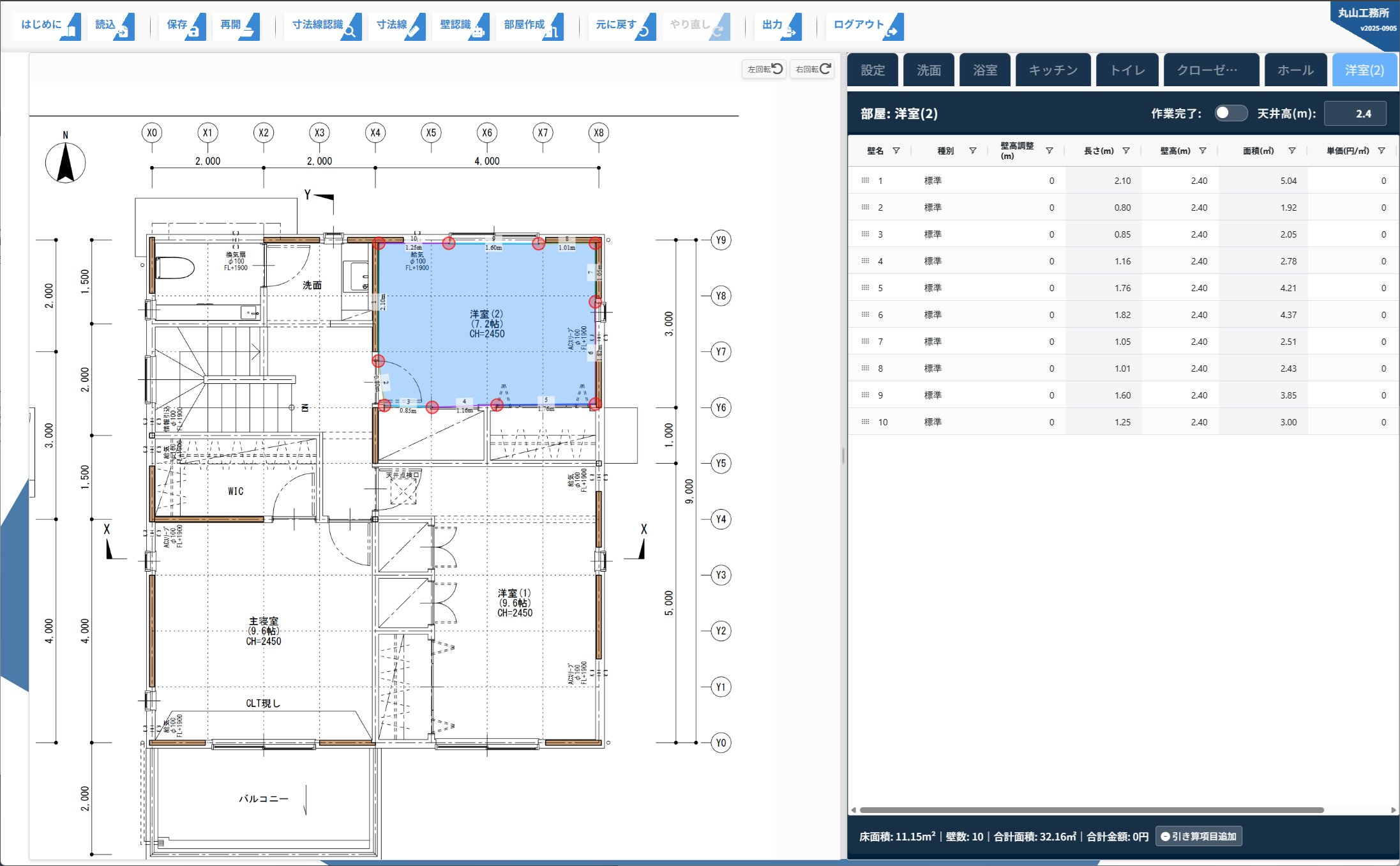1400x866 pixels.
Task: Select the 寸法線 dimension line tool
Action: pyautogui.click(x=398, y=26)
